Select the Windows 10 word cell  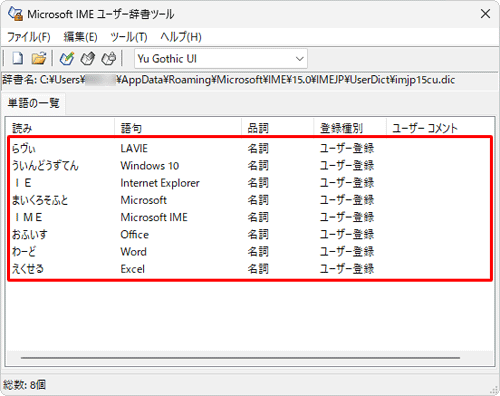(150, 166)
